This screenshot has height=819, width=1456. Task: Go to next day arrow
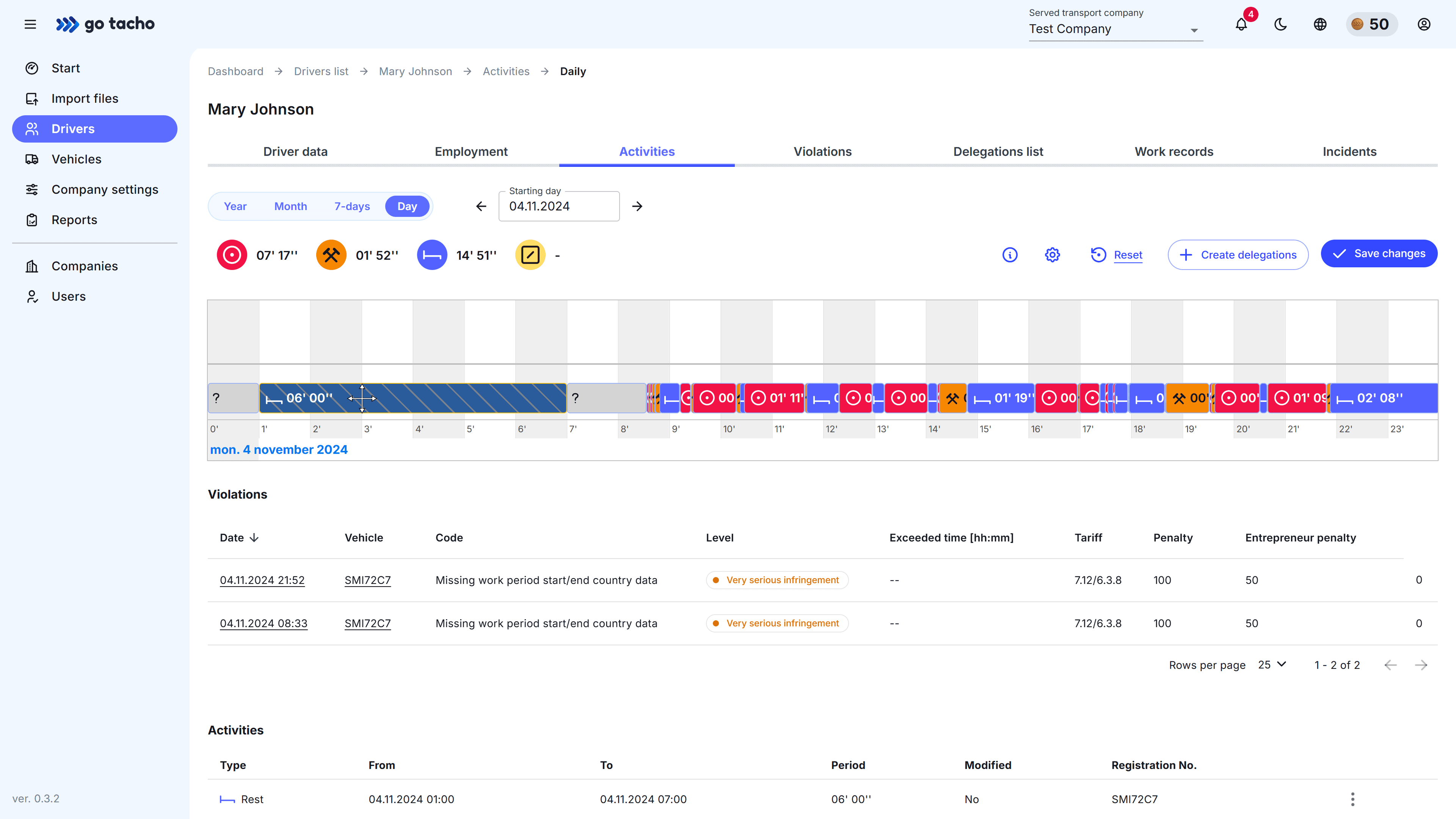point(637,206)
